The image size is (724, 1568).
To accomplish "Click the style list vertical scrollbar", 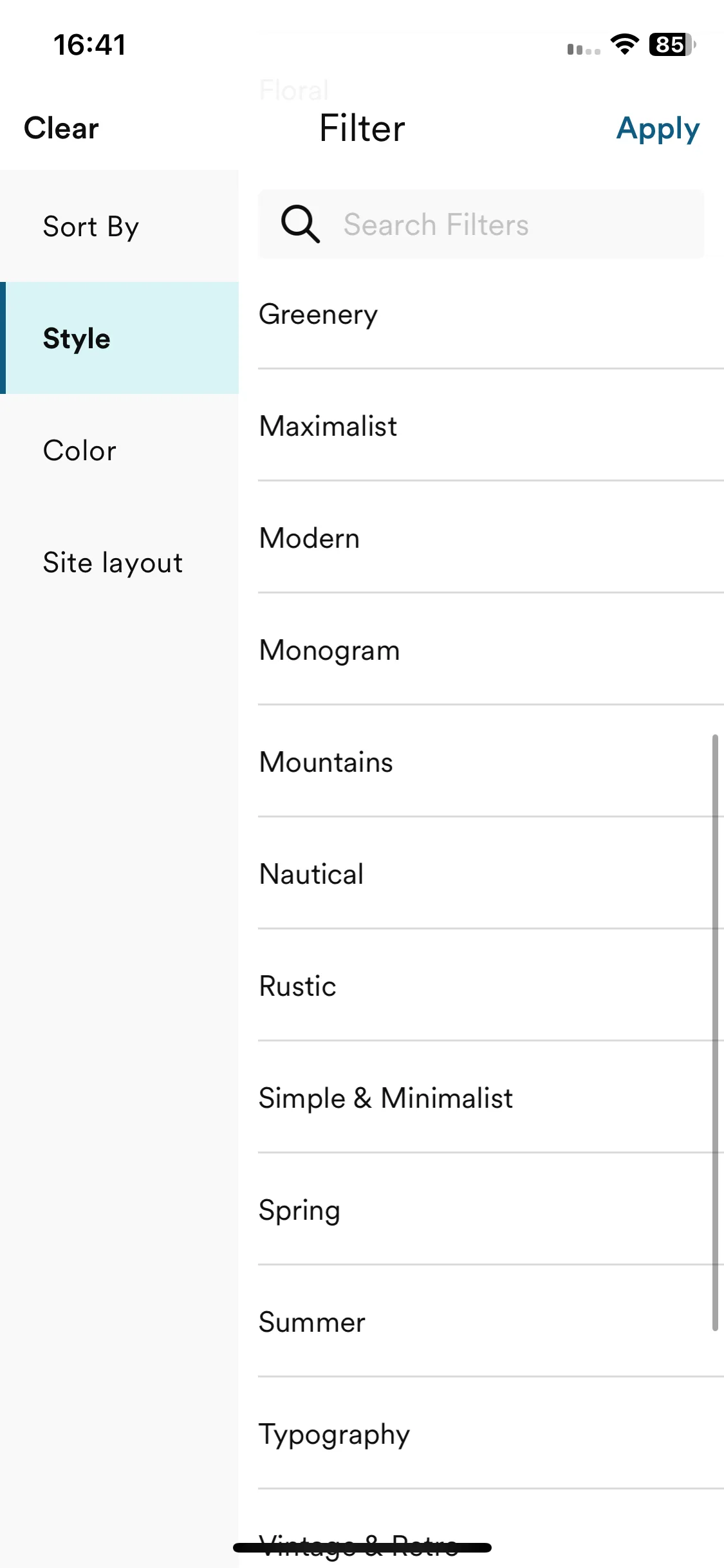I will coord(715,1032).
